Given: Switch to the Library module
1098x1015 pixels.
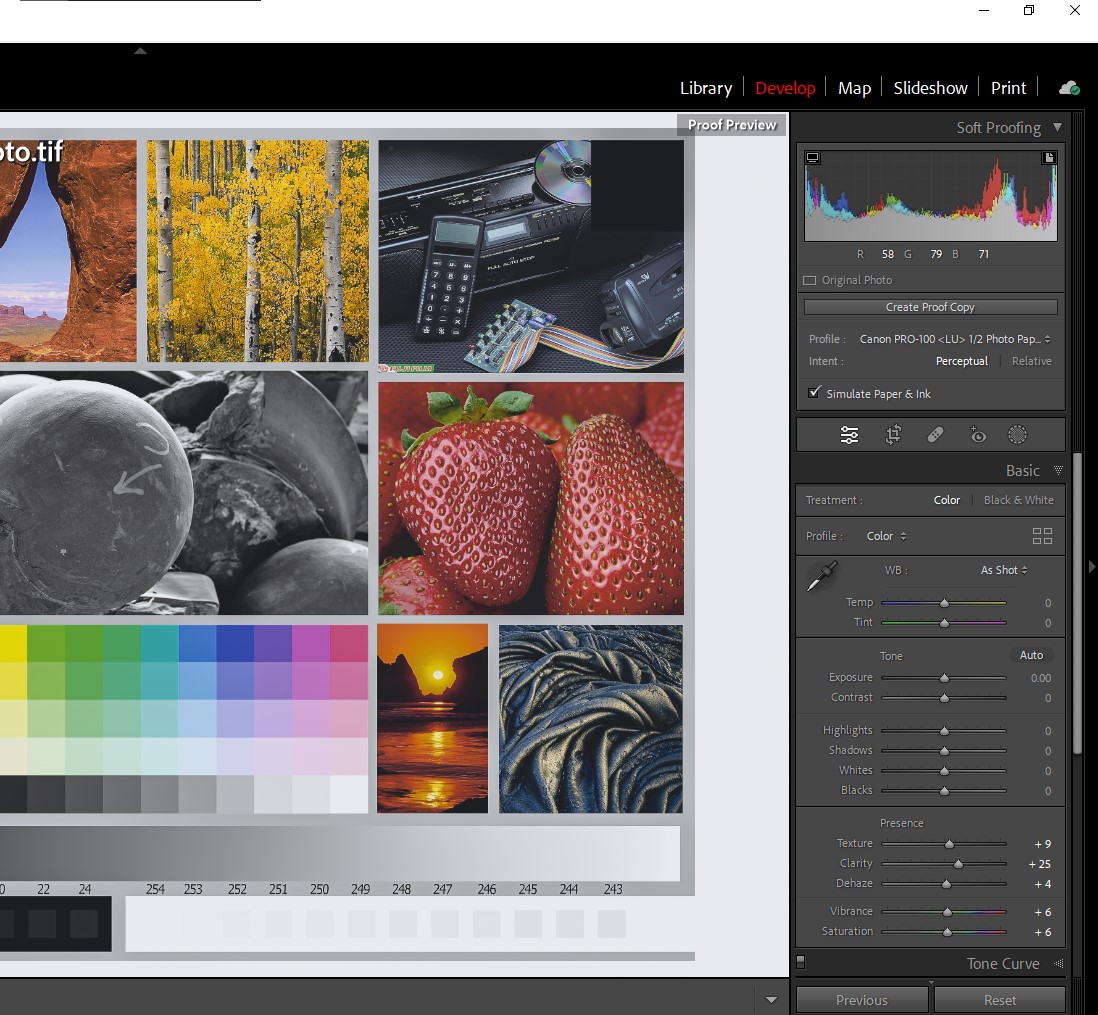Looking at the screenshot, I should click(705, 88).
